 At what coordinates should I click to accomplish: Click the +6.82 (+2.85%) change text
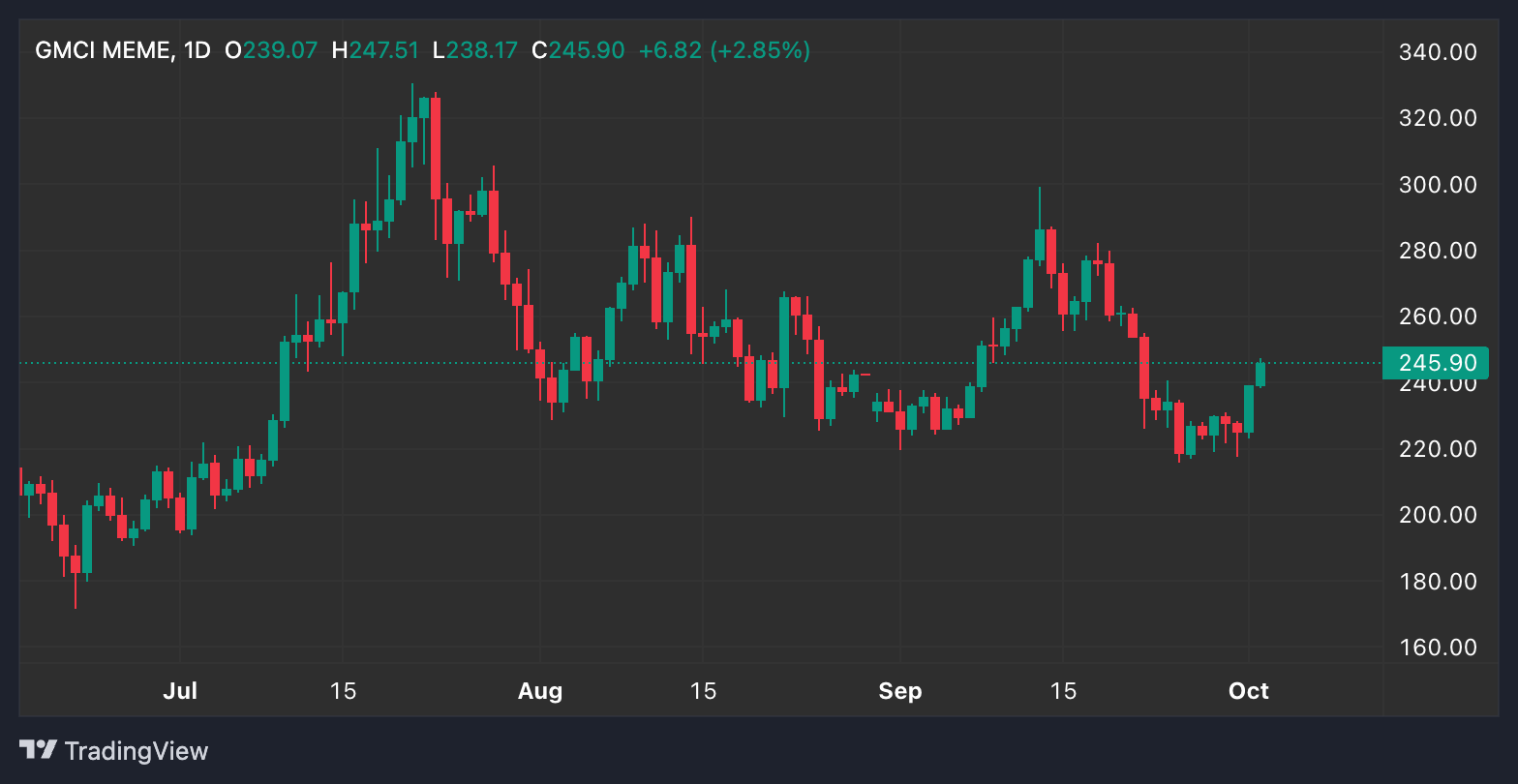click(724, 50)
